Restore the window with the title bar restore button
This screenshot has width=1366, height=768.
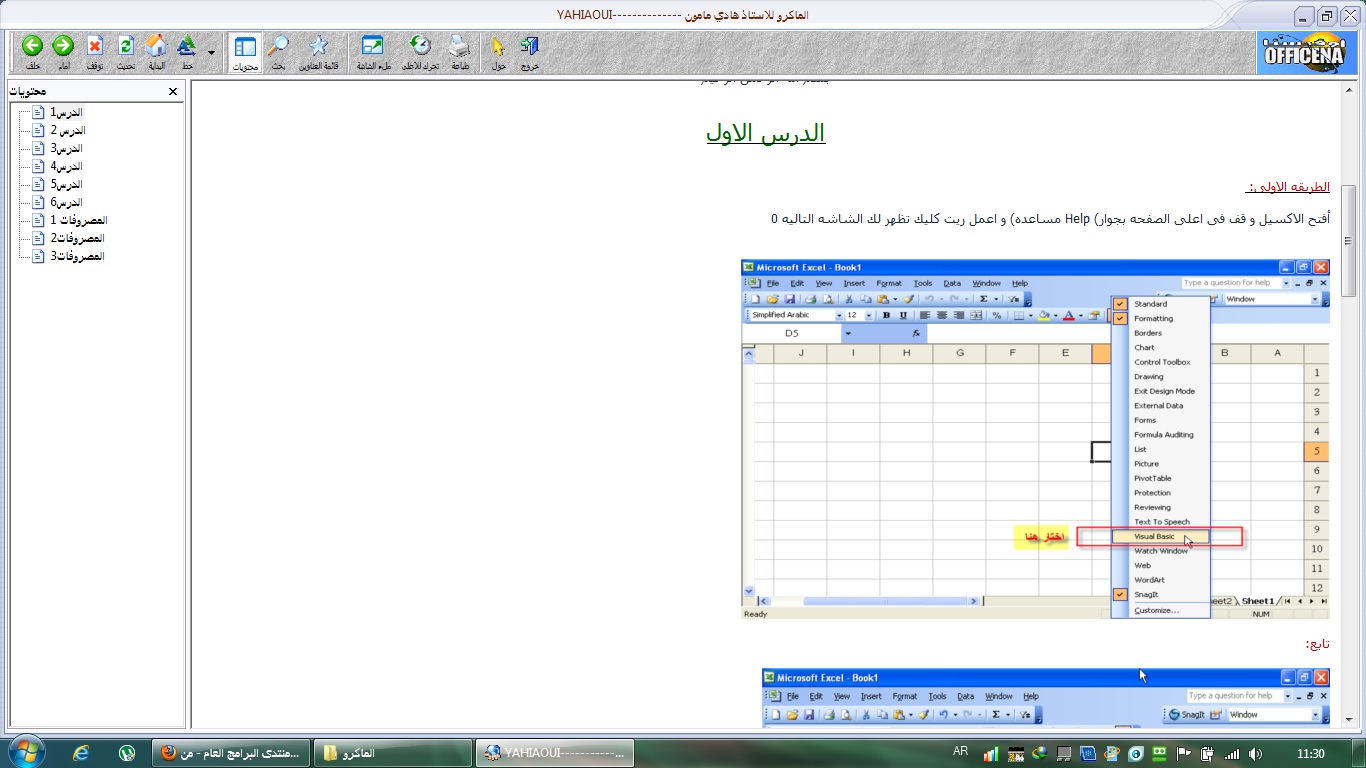(x=1326, y=16)
